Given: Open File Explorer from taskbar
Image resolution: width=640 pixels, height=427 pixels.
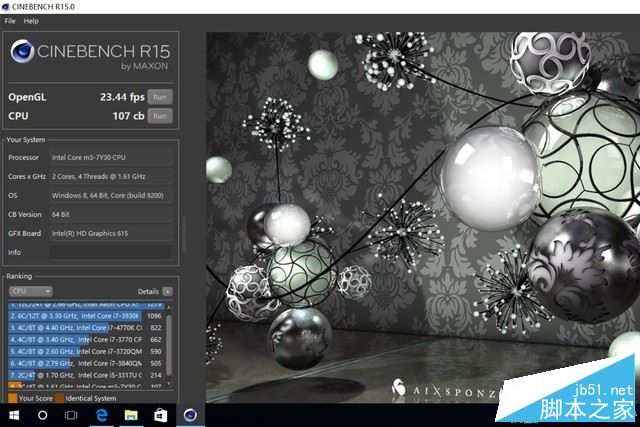Looking at the screenshot, I should tap(130, 414).
